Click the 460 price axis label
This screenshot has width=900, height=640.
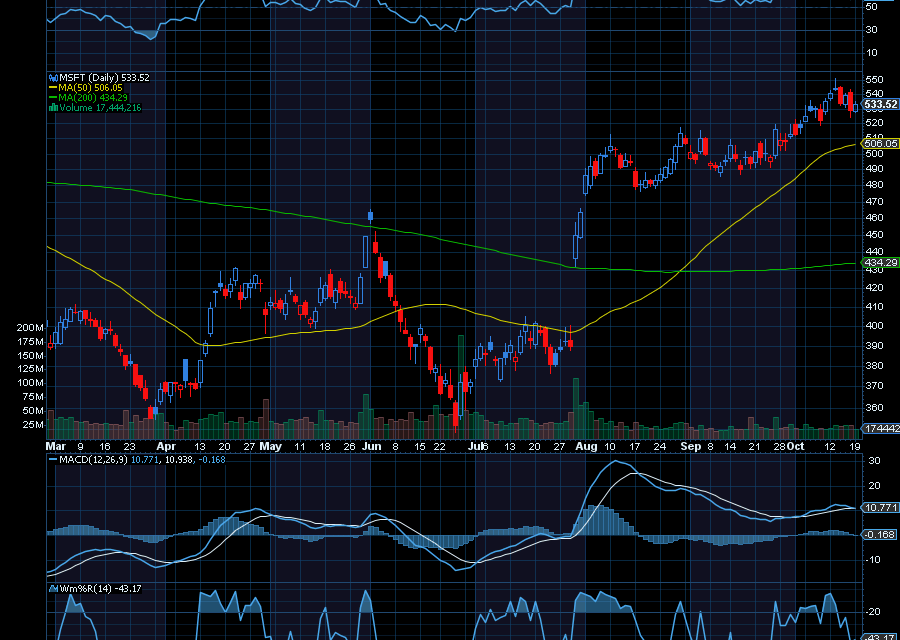[x=874, y=218]
